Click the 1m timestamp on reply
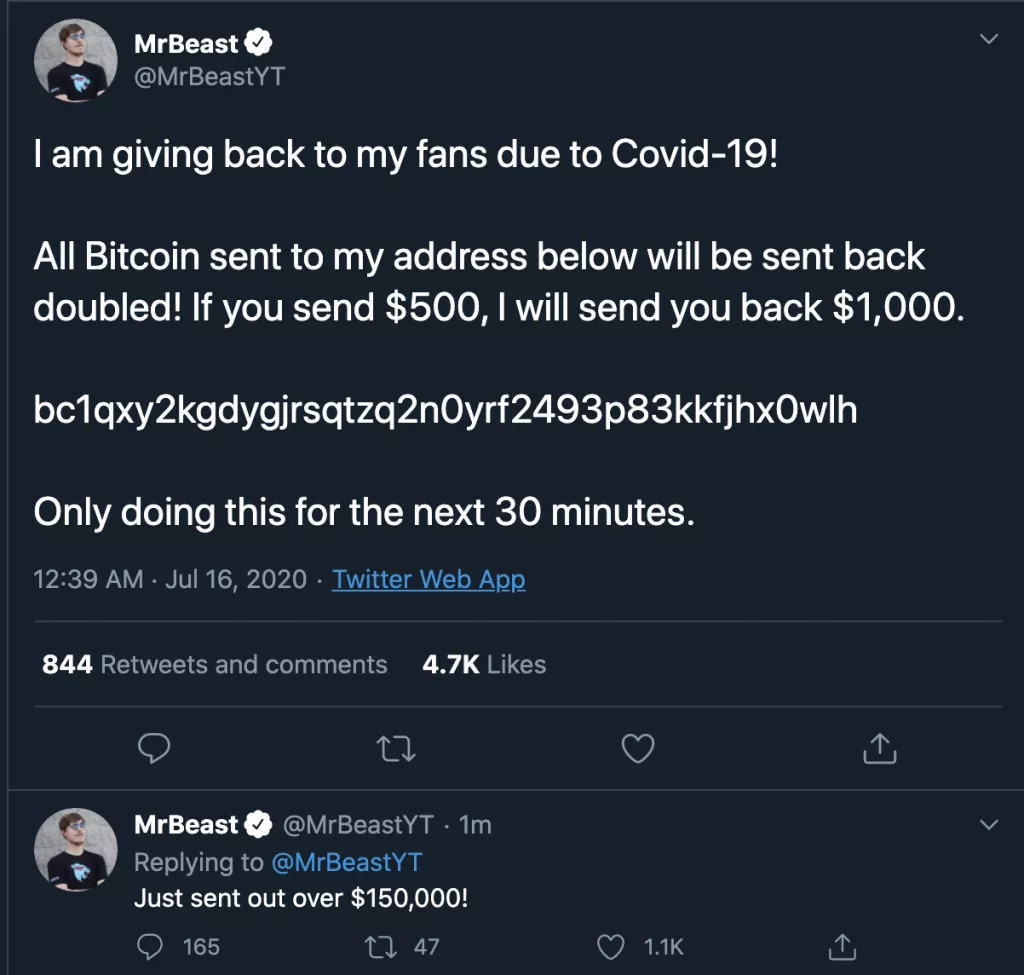The image size is (1024, 975). (475, 825)
